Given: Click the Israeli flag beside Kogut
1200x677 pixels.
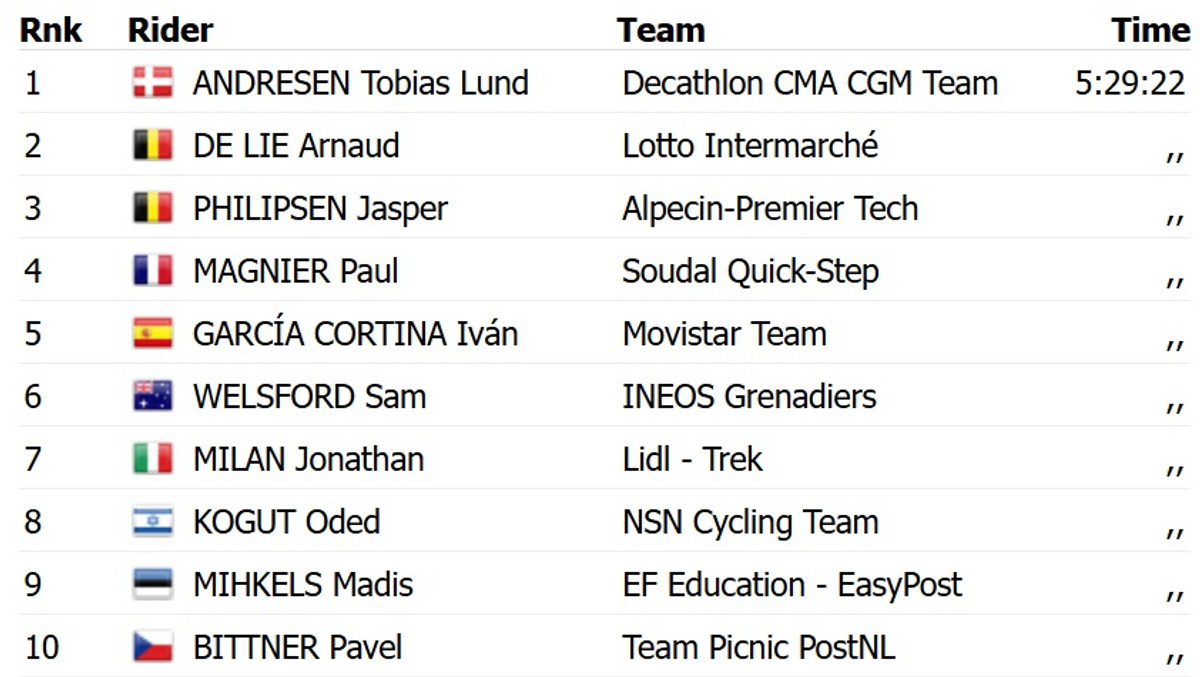Looking at the screenshot, I should [x=153, y=522].
